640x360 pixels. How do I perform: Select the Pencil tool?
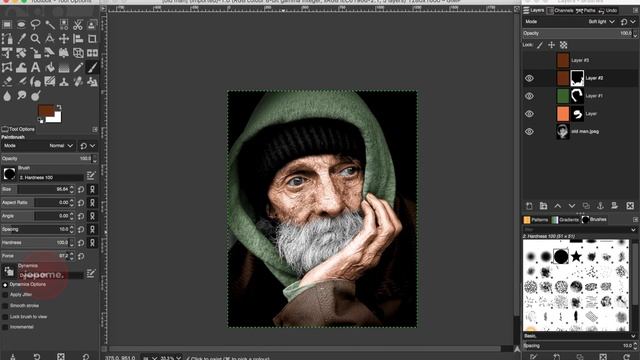tap(78, 67)
